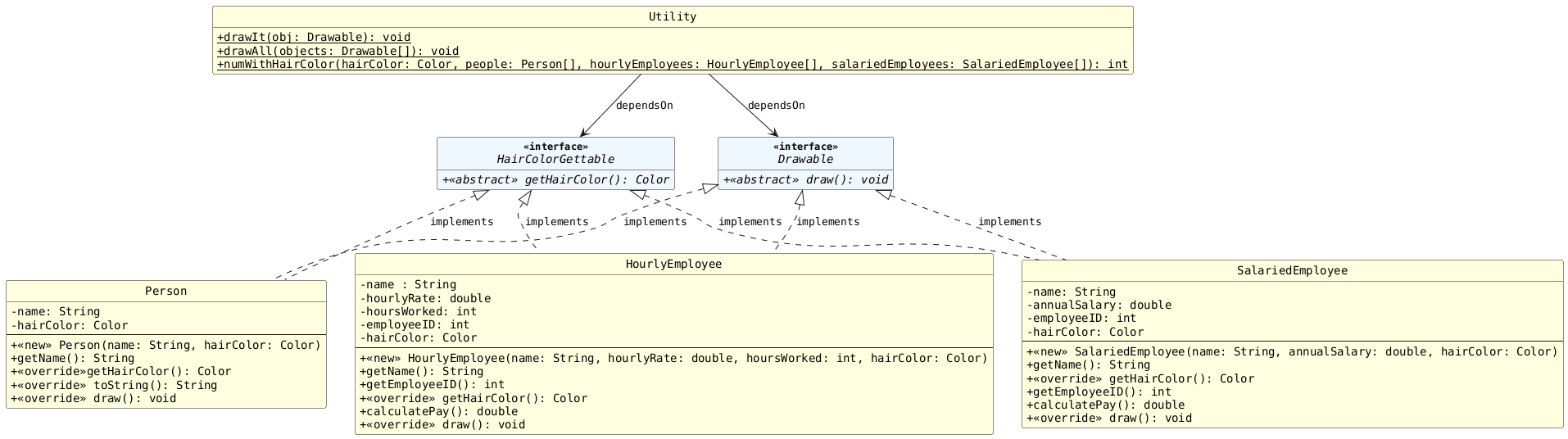
Task: Click the HourlyEmployee class title
Action: click(x=673, y=264)
